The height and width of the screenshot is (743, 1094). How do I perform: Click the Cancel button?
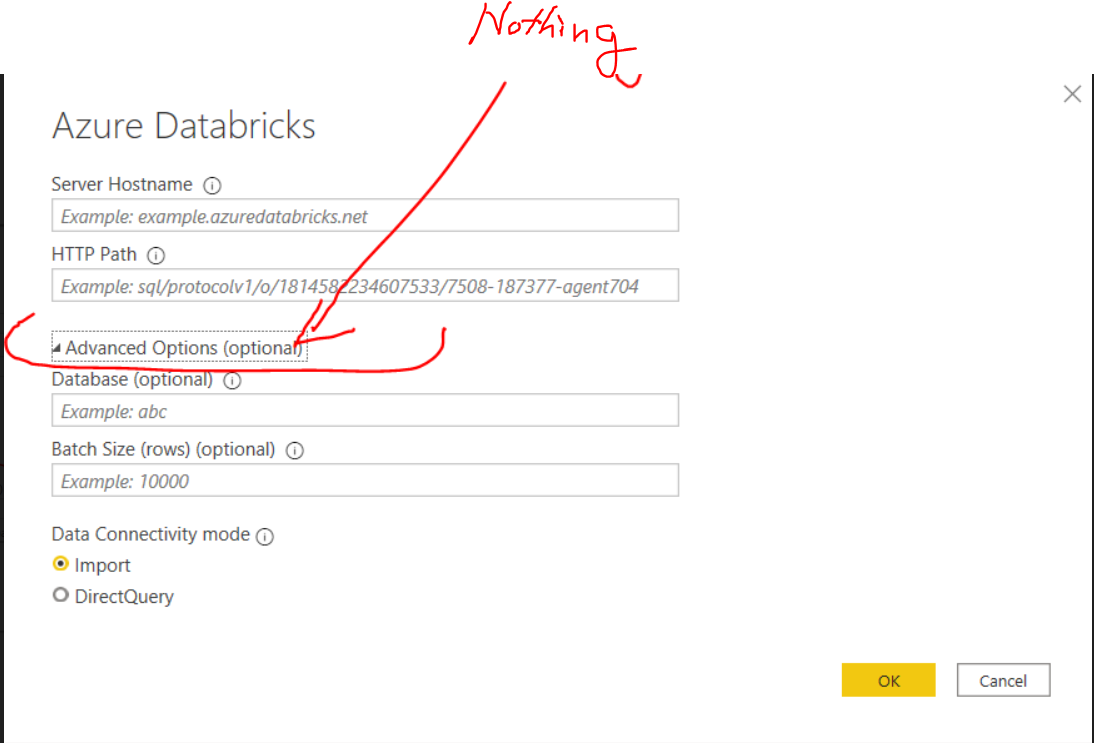click(1003, 680)
